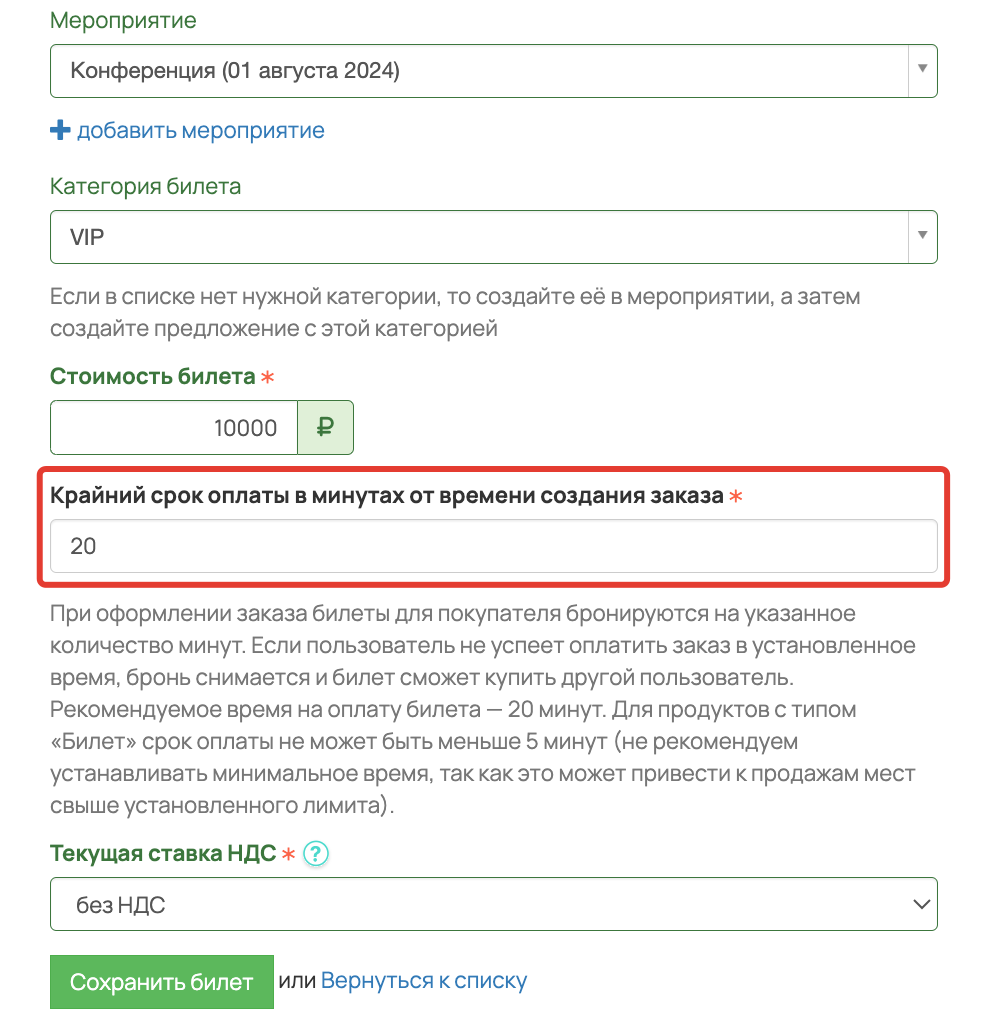Click the без НДС select text
This screenshot has height=1031, width=1004.
120,905
